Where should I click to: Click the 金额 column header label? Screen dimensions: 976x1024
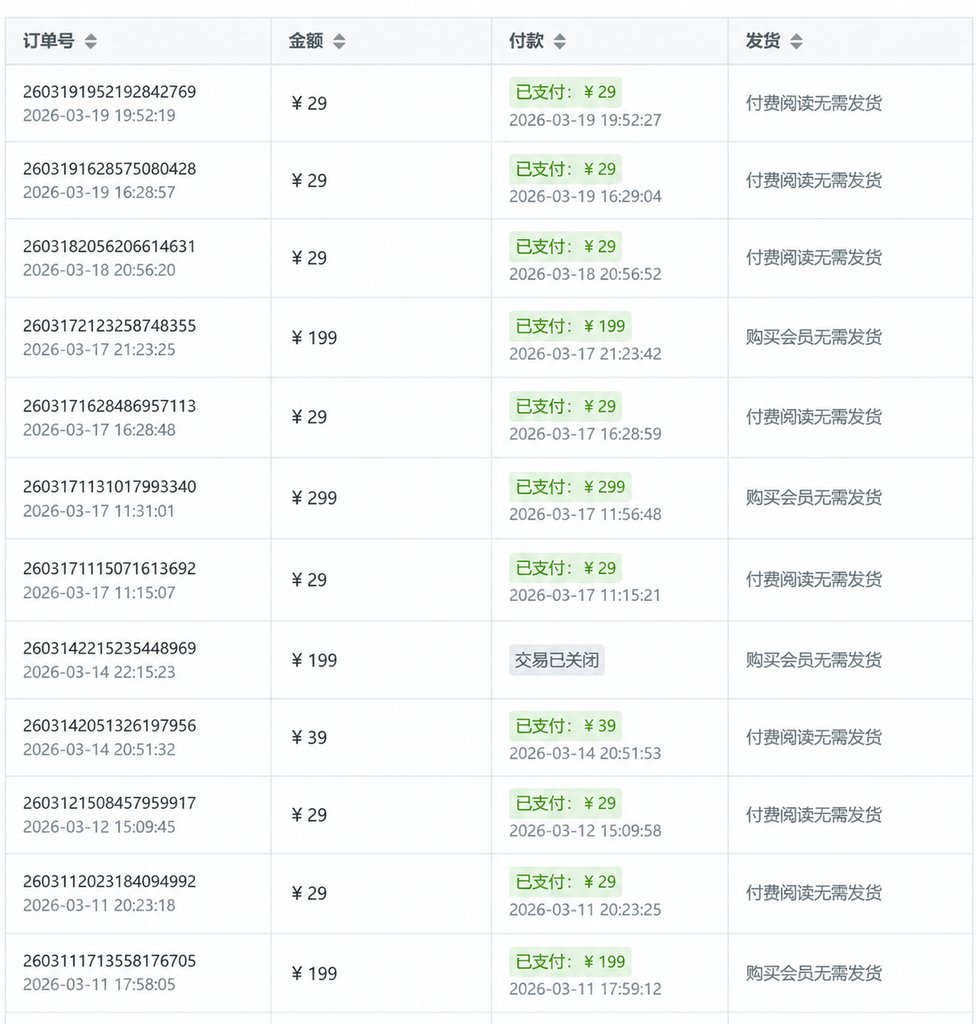(306, 41)
